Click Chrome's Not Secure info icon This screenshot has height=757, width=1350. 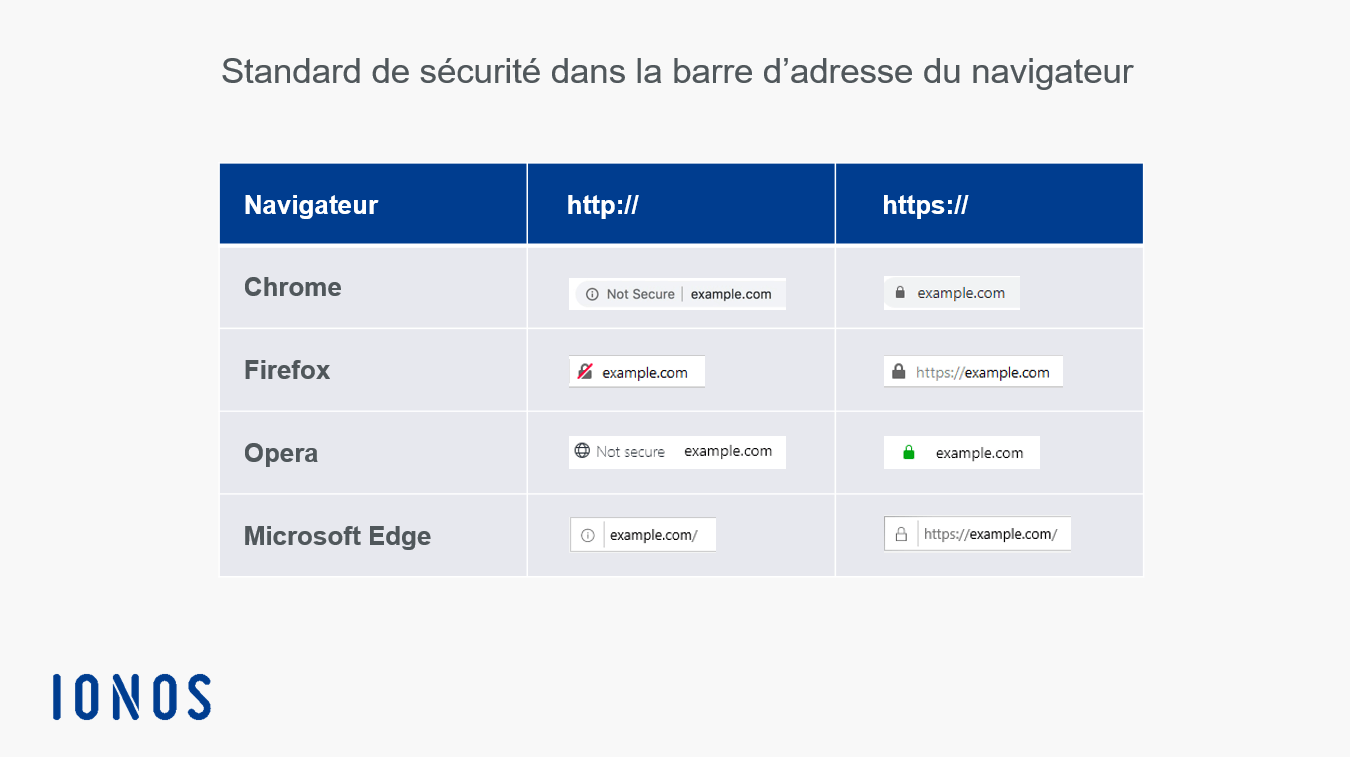point(592,294)
